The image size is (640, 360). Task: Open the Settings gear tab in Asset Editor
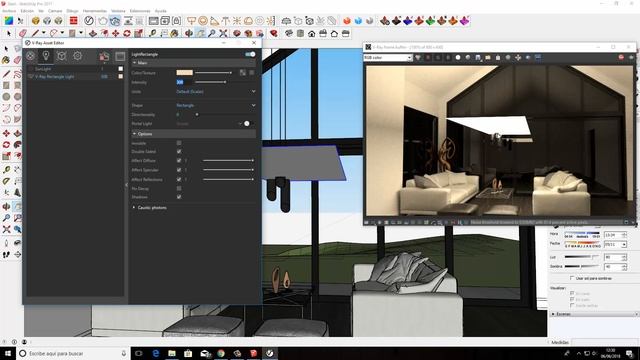[x=78, y=56]
